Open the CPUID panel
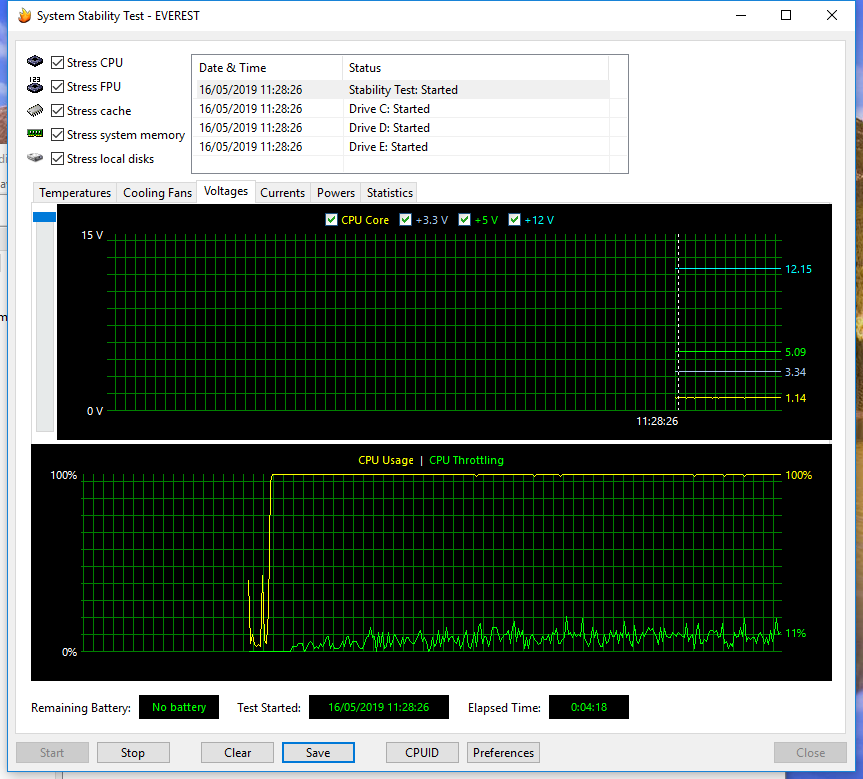 pos(422,753)
